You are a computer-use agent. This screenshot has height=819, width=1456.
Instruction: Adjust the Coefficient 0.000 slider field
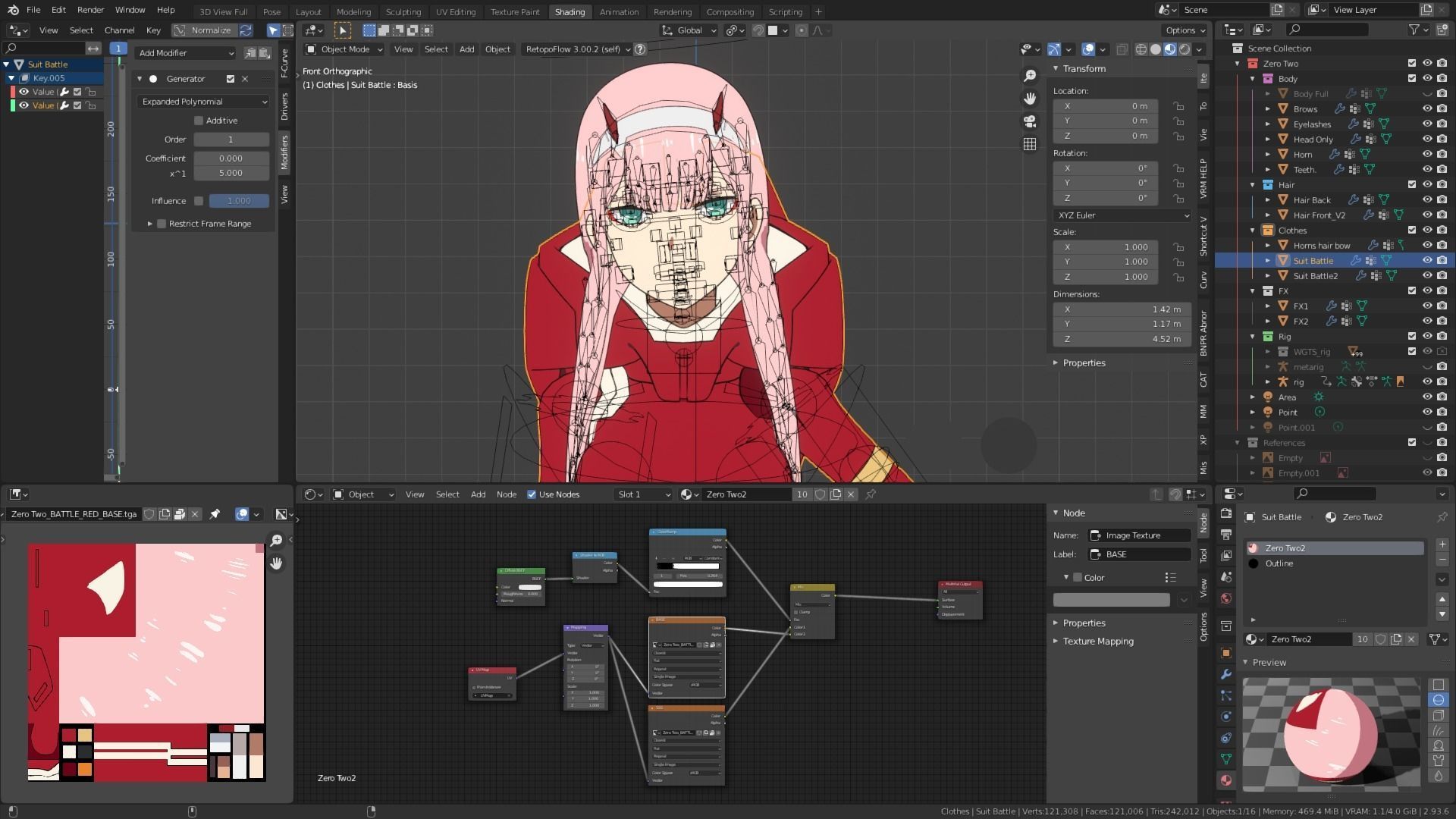click(x=231, y=158)
